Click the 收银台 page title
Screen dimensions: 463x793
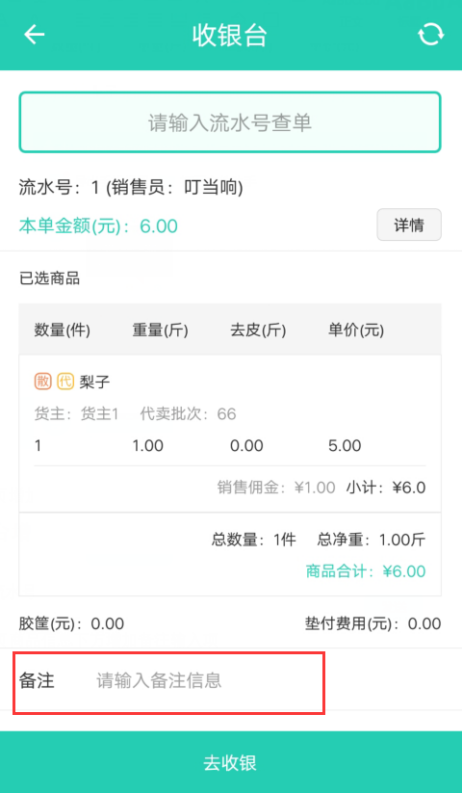[x=230, y=35]
